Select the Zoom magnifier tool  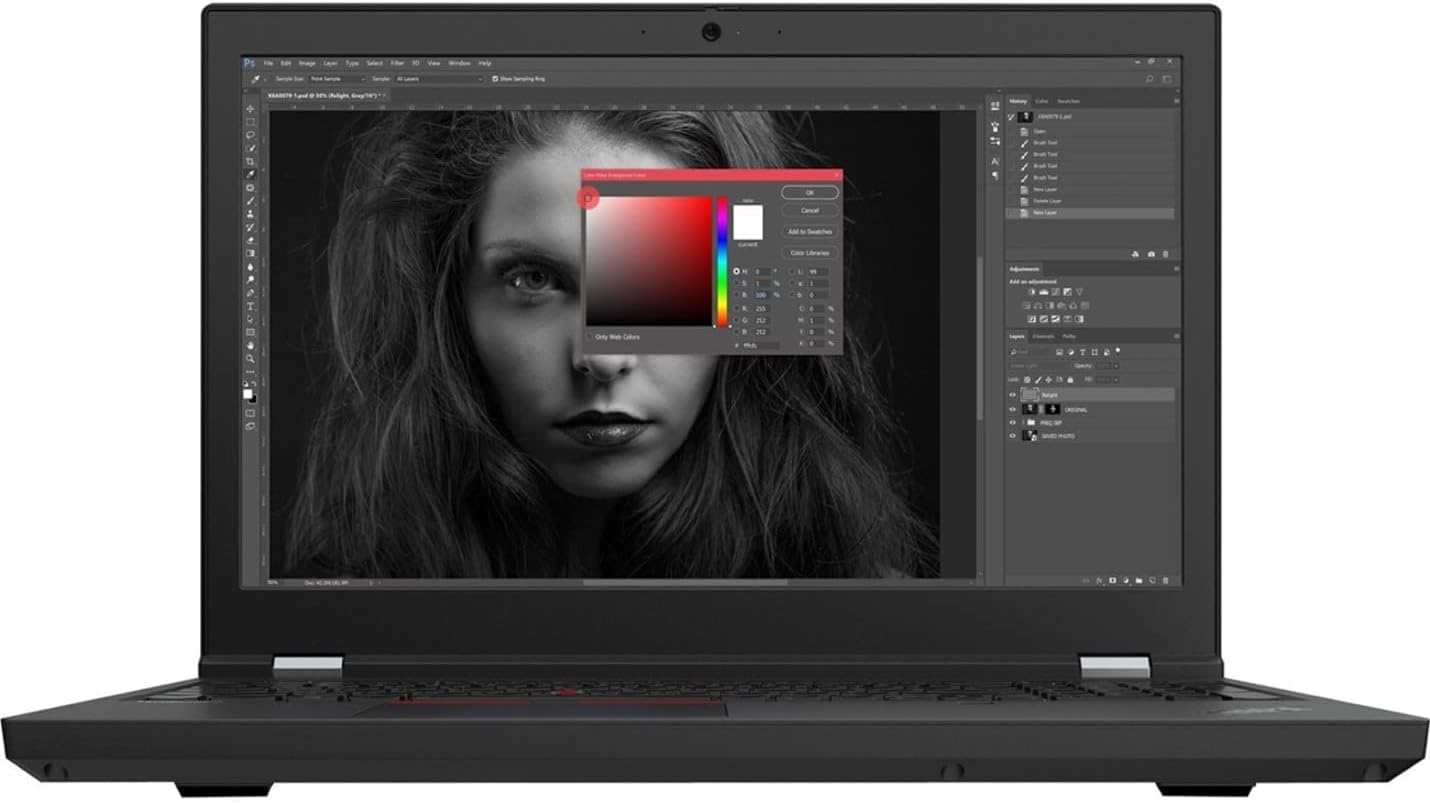(250, 359)
